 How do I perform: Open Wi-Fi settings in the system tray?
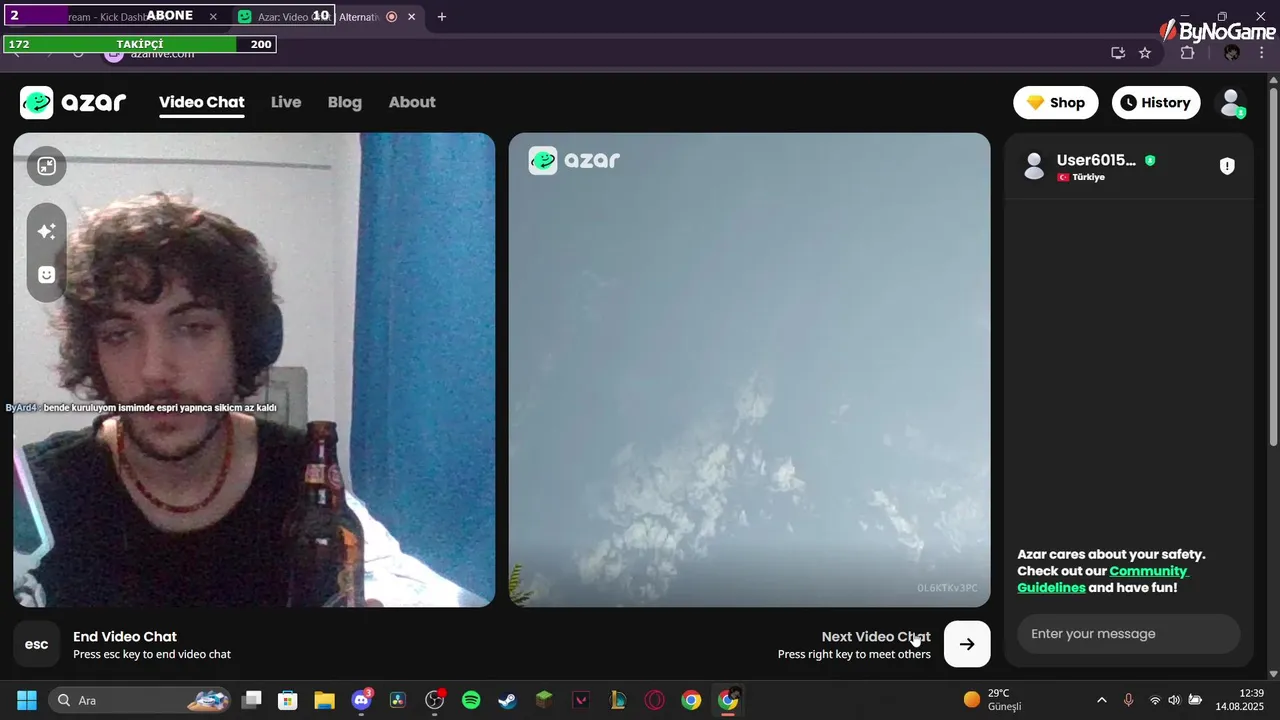pyautogui.click(x=1155, y=700)
